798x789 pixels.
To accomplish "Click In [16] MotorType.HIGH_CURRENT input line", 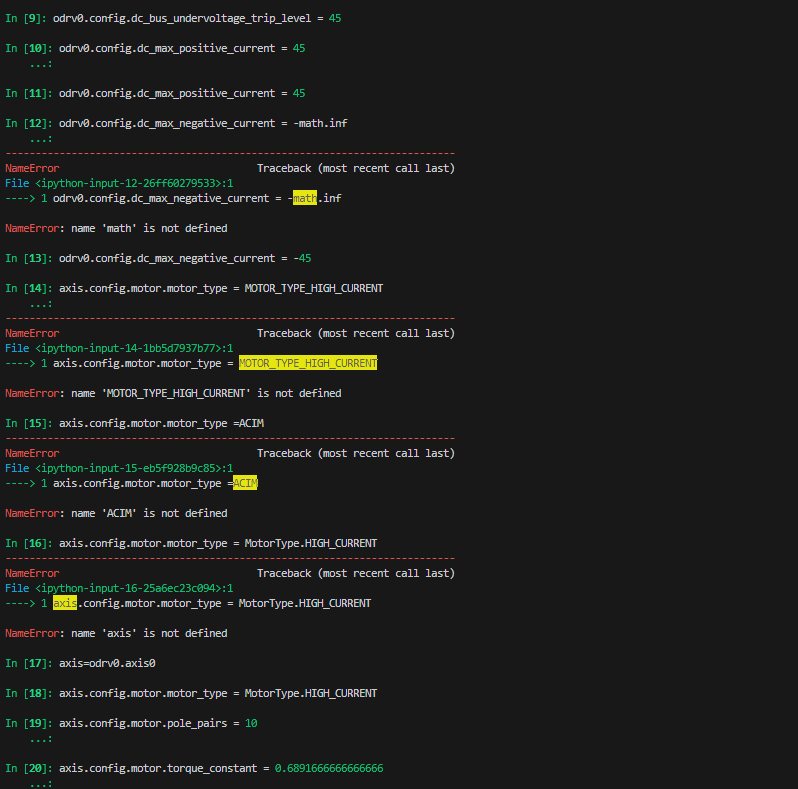I will [191, 544].
